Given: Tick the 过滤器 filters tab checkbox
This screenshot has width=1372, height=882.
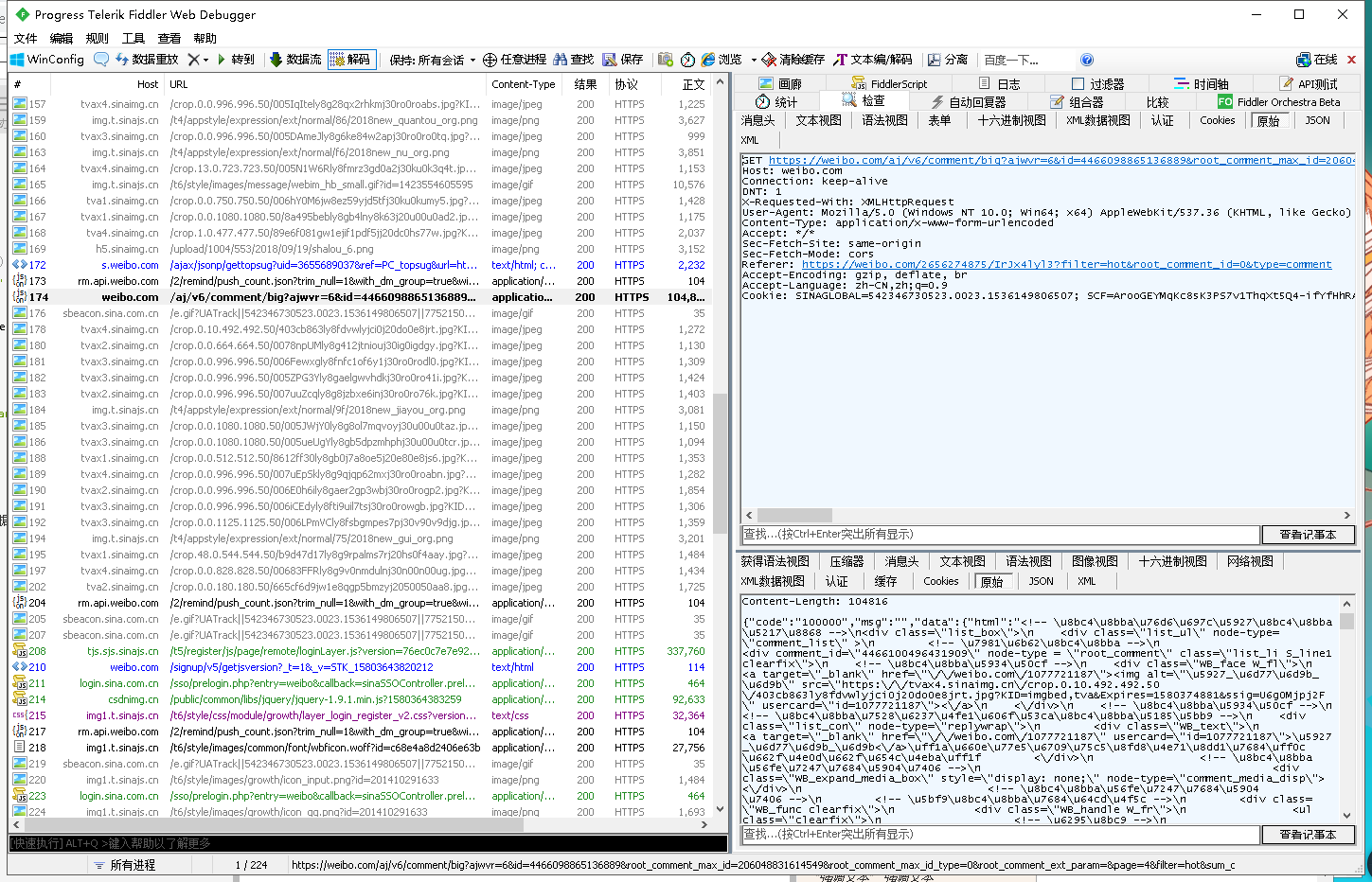Looking at the screenshot, I should coord(1078,83).
